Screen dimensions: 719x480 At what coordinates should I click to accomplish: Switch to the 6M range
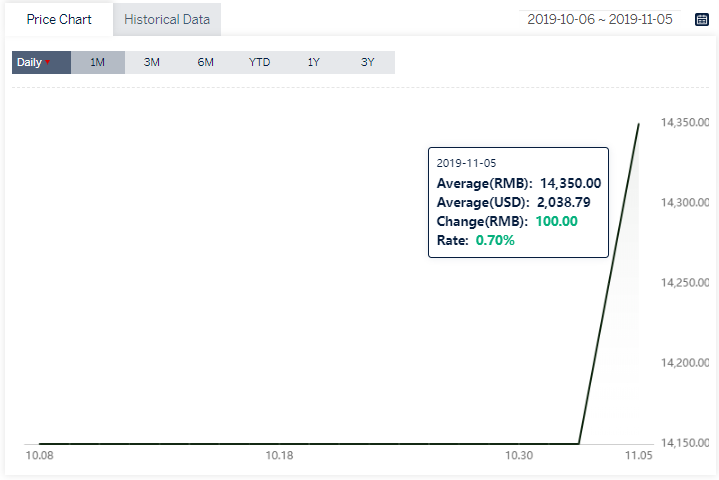coord(205,62)
